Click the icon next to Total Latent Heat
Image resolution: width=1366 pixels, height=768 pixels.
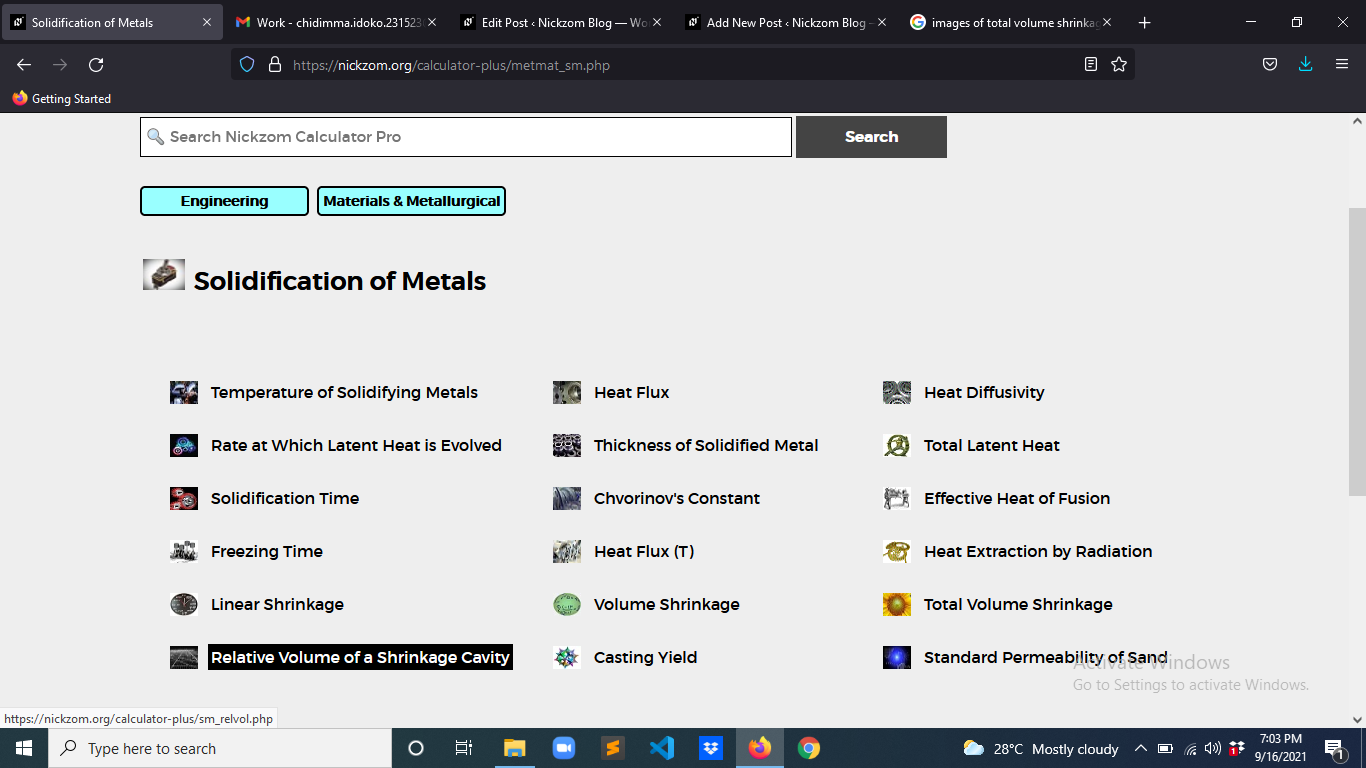tap(897, 445)
